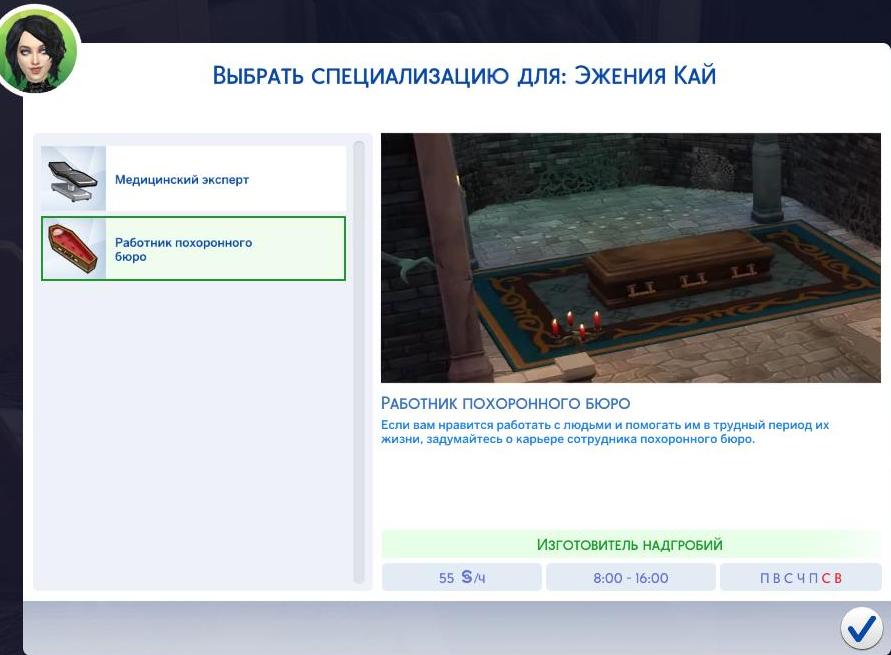Click the coffin icon for Работник похоронного бюро

click(x=73, y=248)
